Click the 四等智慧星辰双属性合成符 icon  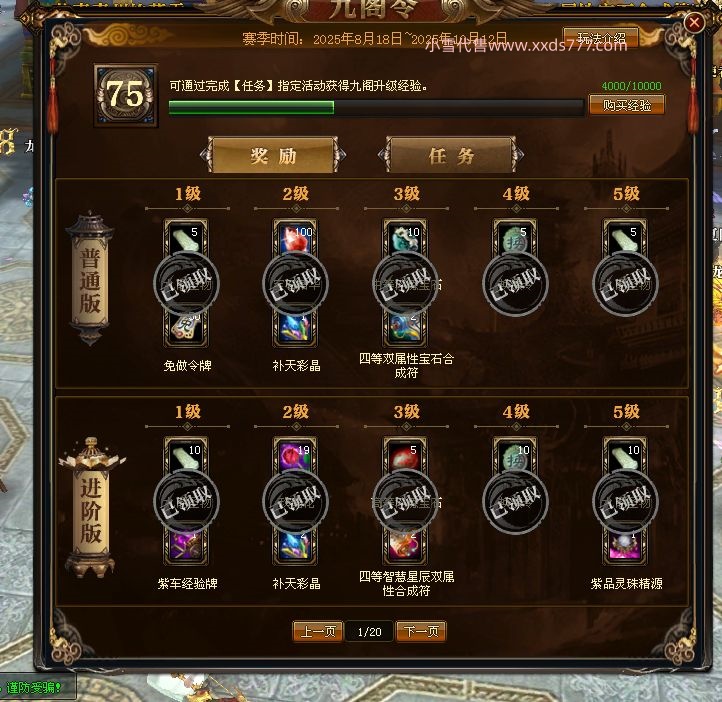pos(405,546)
